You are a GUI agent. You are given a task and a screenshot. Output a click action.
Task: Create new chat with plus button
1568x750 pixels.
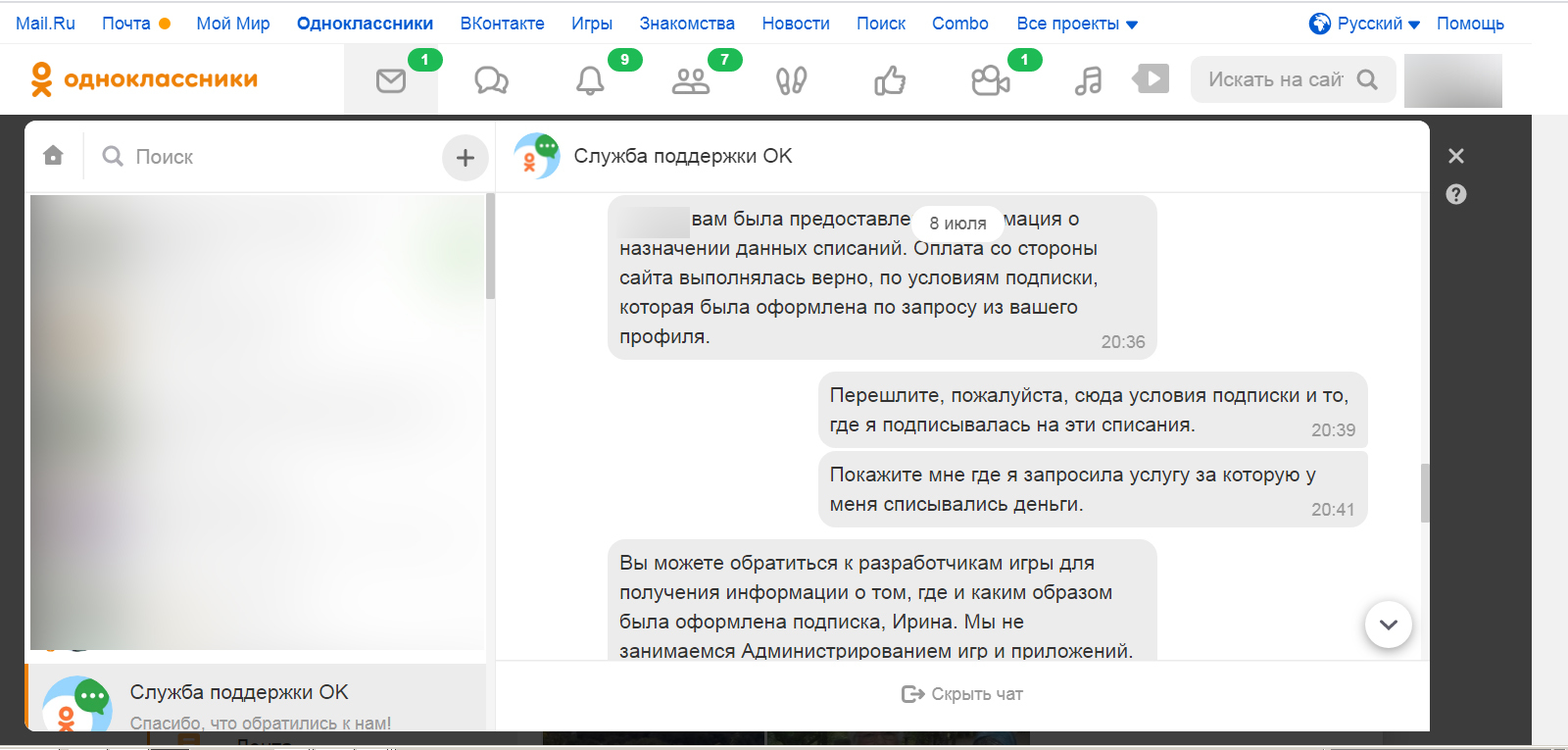coord(465,157)
